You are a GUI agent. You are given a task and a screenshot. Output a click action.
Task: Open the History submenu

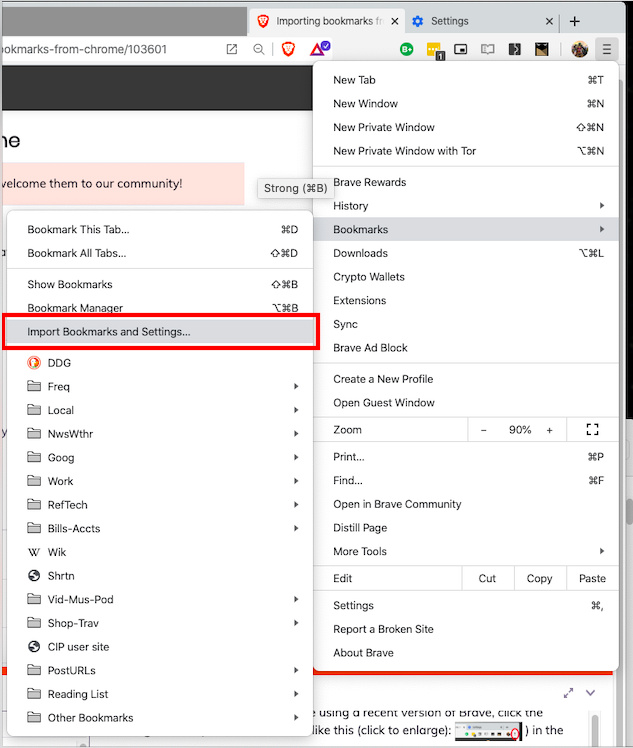tap(466, 206)
